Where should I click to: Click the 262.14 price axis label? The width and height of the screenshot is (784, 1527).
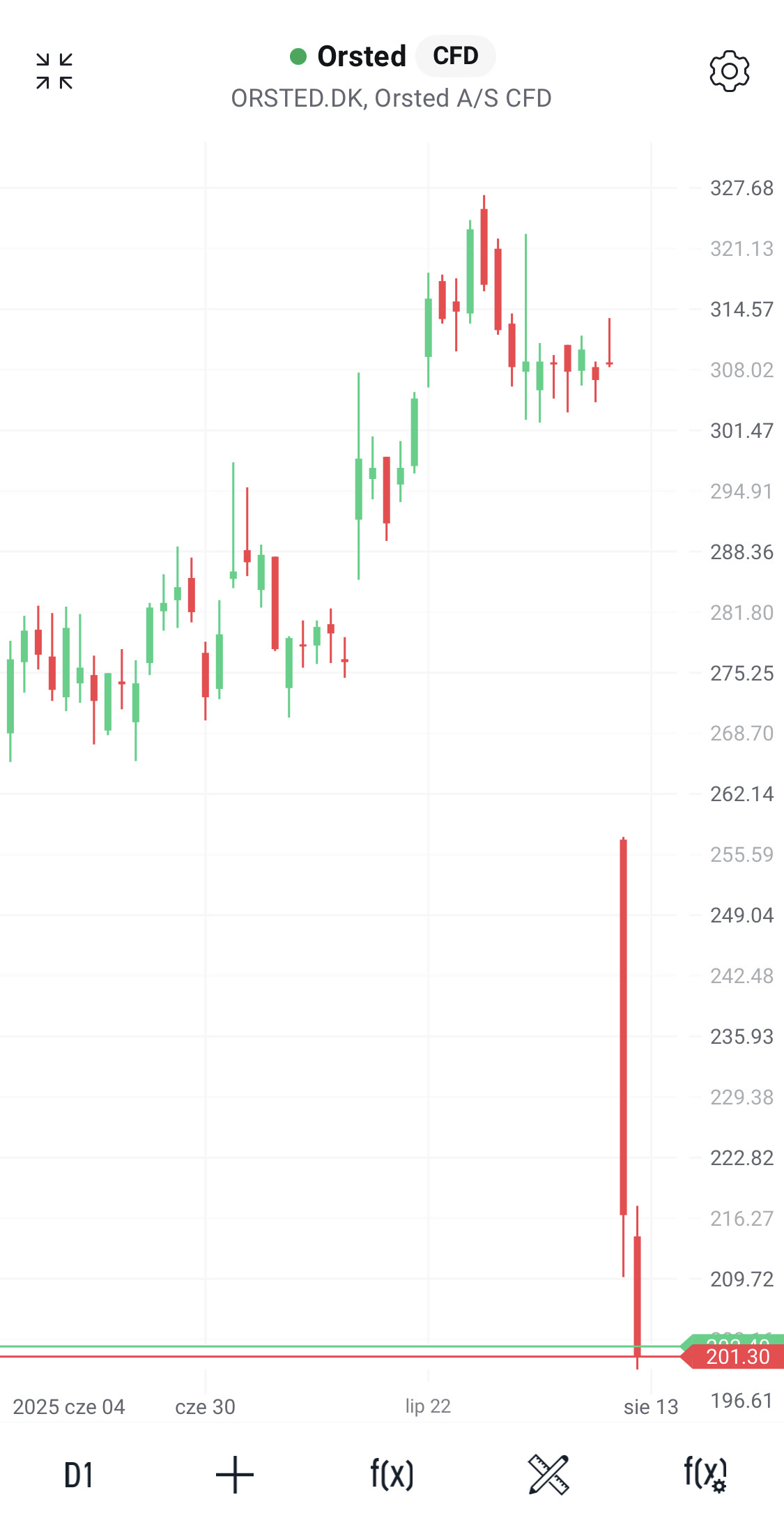click(x=741, y=794)
